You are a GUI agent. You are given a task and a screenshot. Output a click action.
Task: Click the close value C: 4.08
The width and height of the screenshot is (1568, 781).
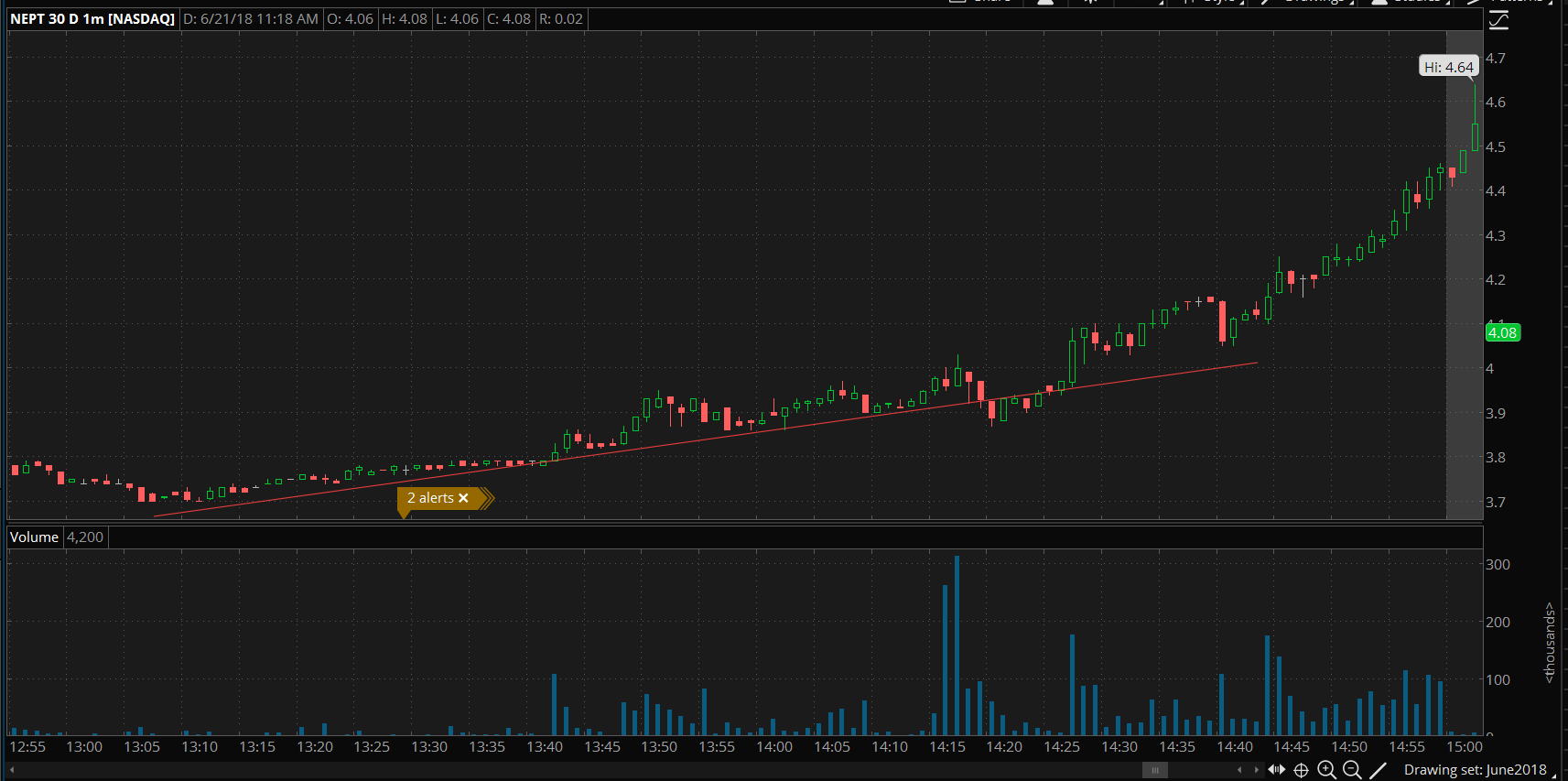tap(508, 18)
